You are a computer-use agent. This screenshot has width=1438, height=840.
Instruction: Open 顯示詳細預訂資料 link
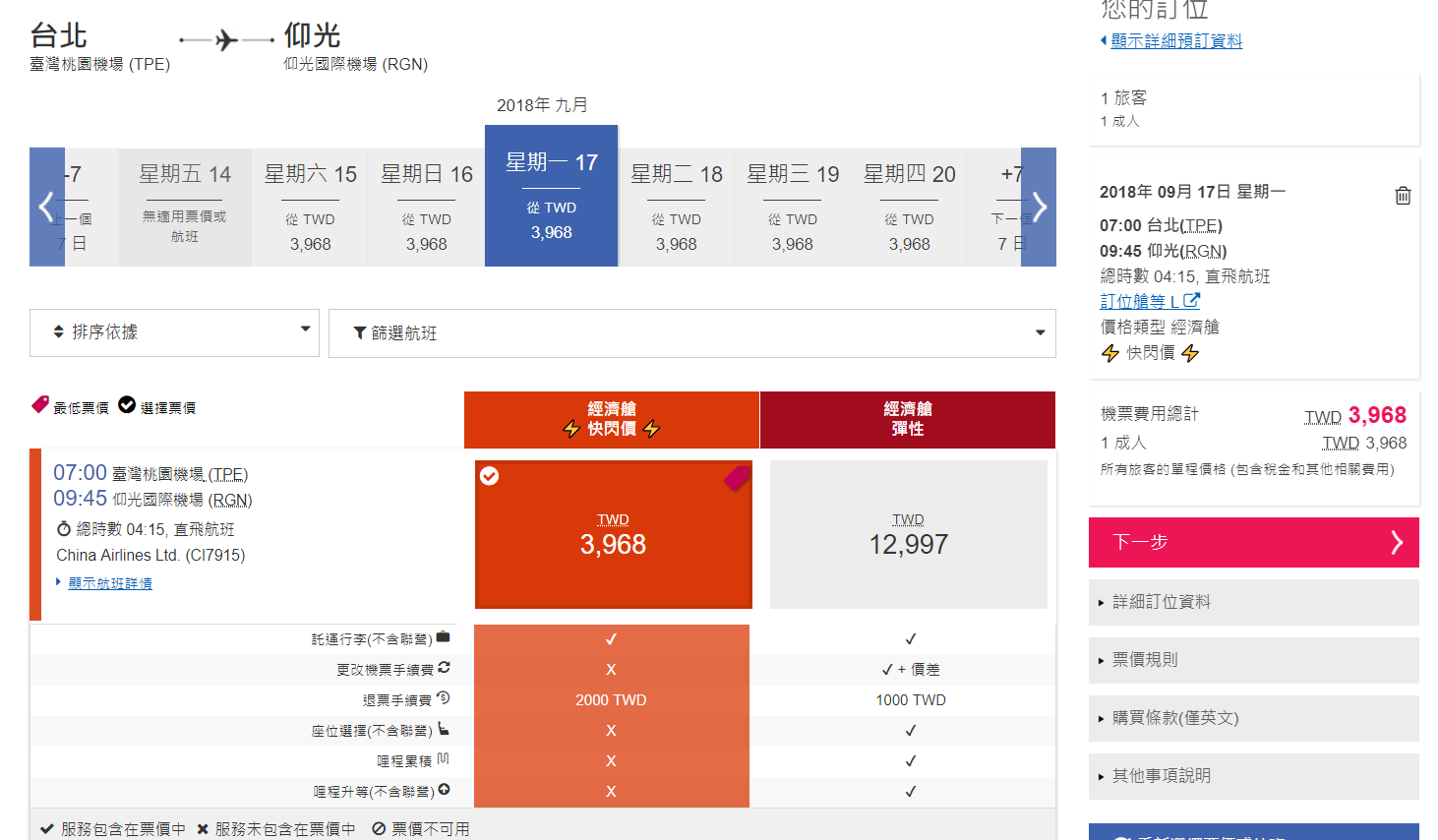point(1176,40)
